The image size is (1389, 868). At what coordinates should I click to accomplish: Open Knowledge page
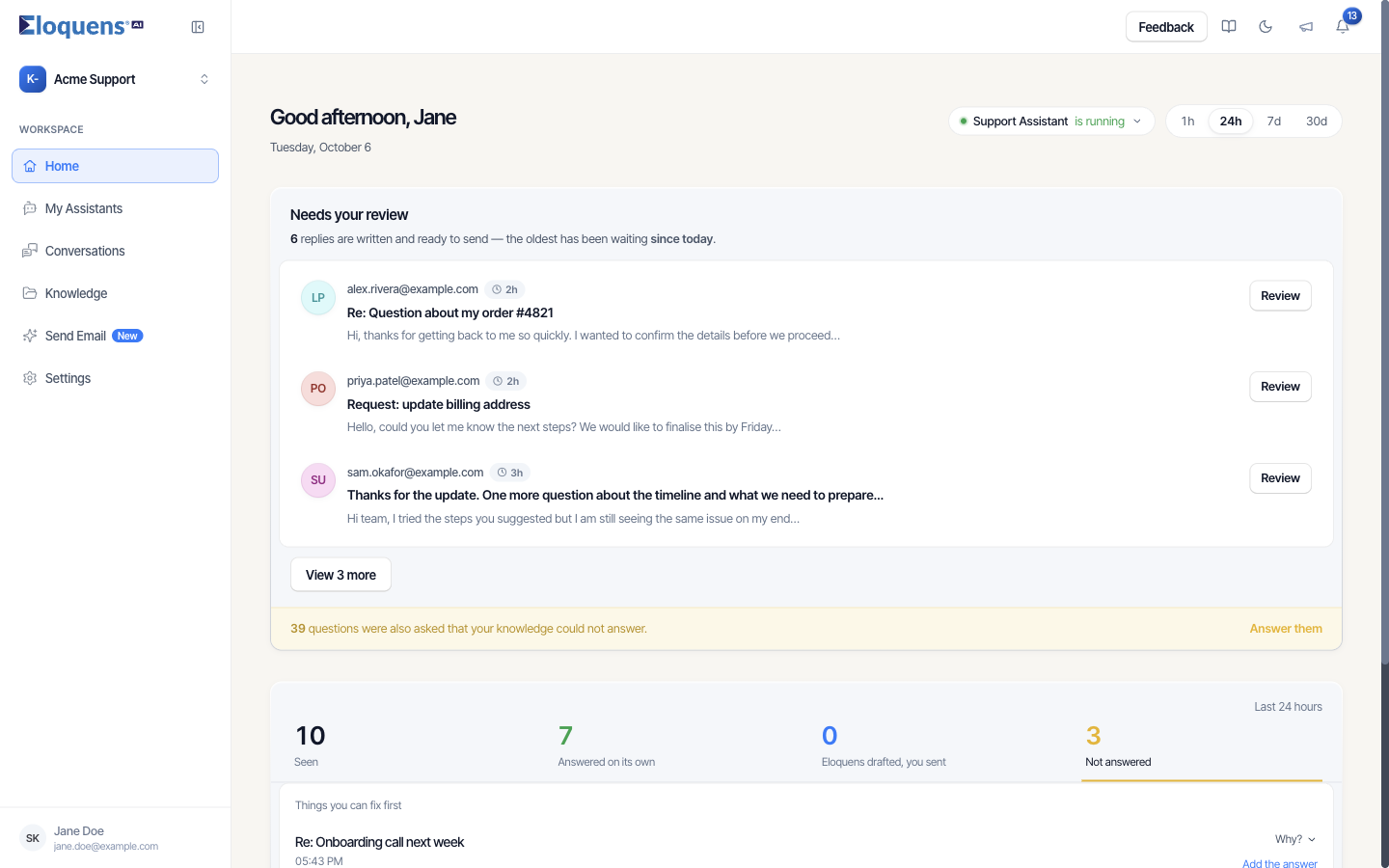tap(116, 293)
